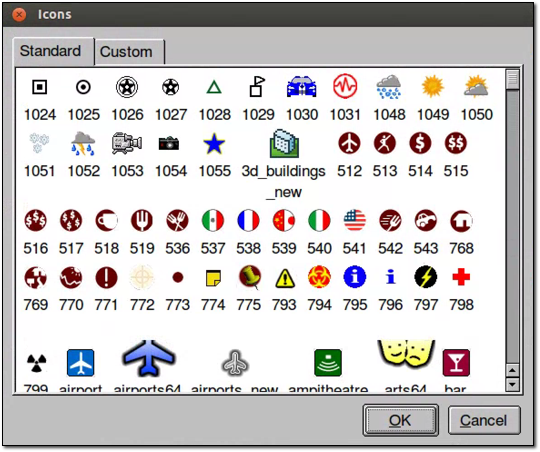Choose the green triangle icon 1028

[214, 88]
